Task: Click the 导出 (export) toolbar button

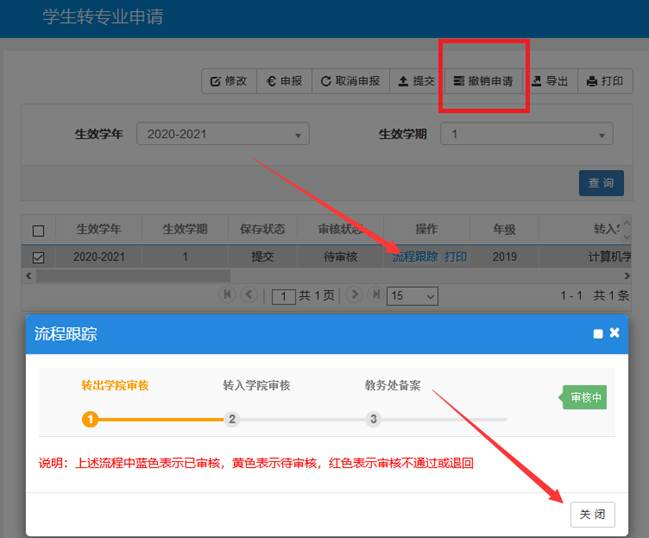Action: (x=549, y=81)
